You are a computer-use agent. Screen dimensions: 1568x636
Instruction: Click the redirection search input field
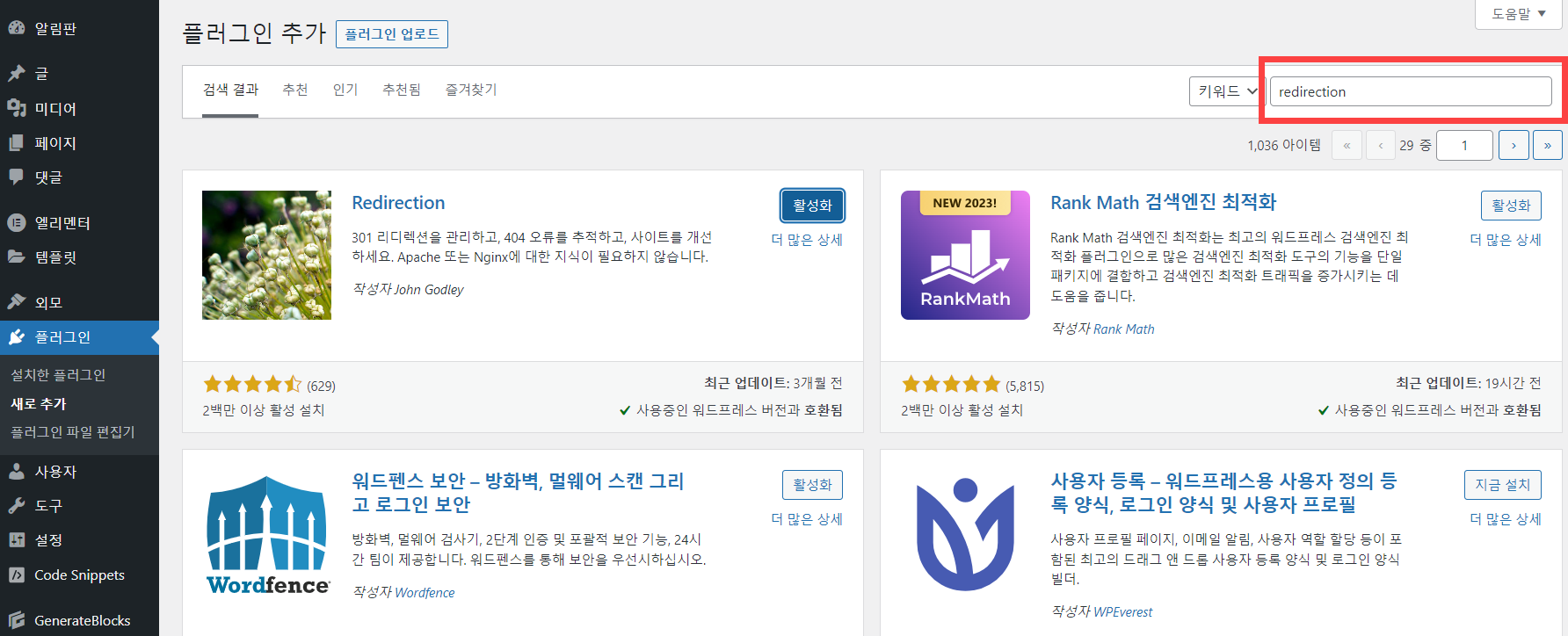pos(1411,91)
